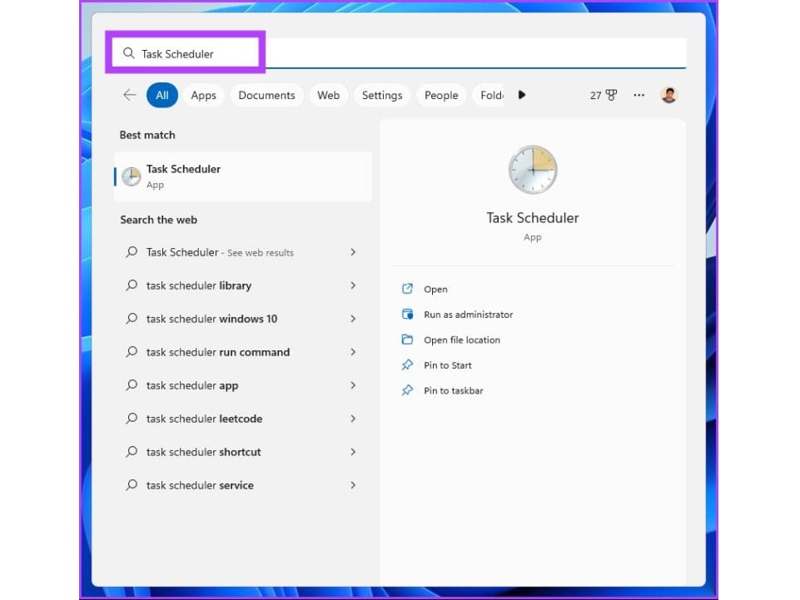This screenshot has height=600, width=800.
Task: Click the Run as administrator shield icon
Action: (x=407, y=314)
